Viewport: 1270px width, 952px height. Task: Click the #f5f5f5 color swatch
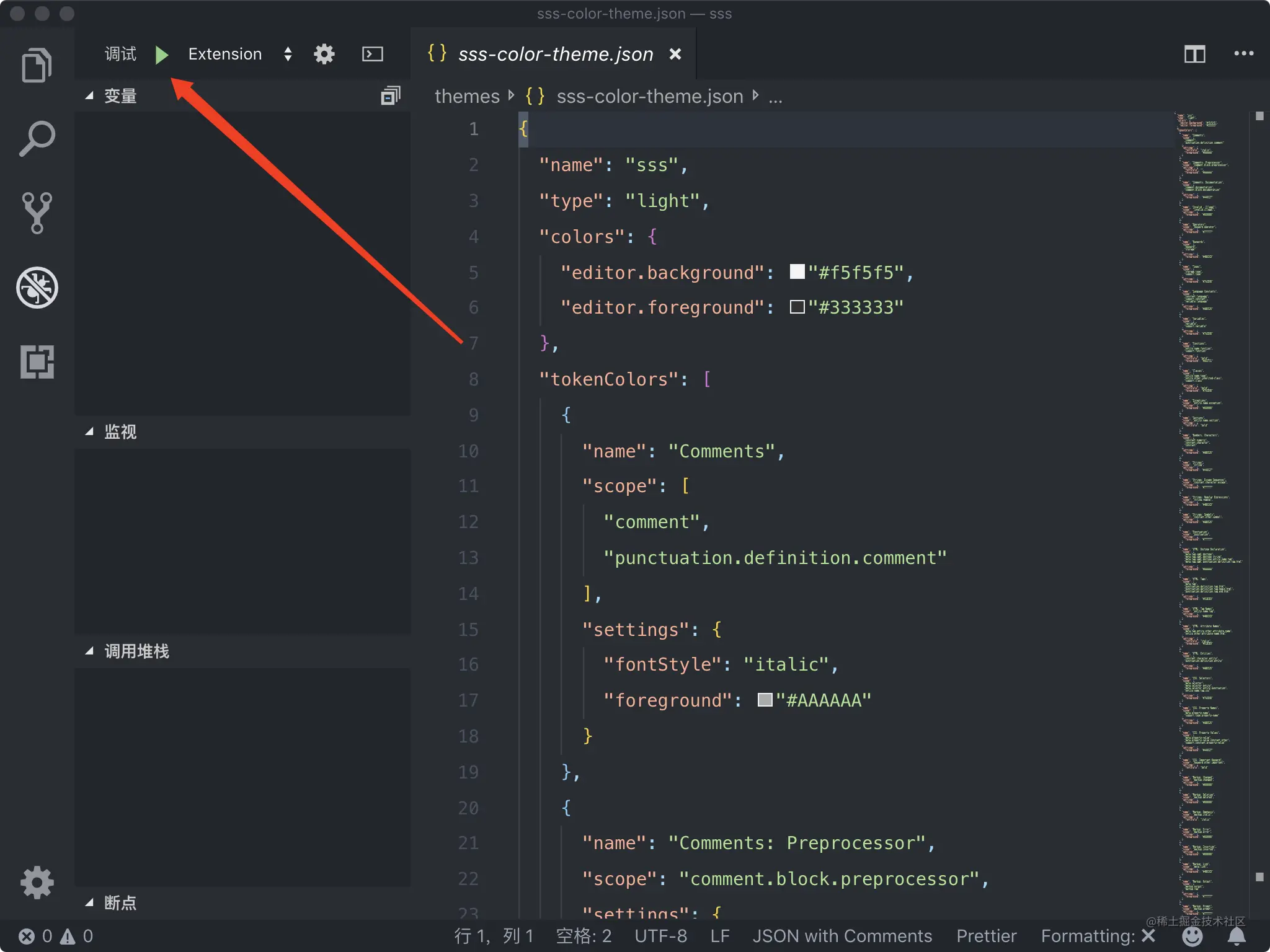point(797,272)
